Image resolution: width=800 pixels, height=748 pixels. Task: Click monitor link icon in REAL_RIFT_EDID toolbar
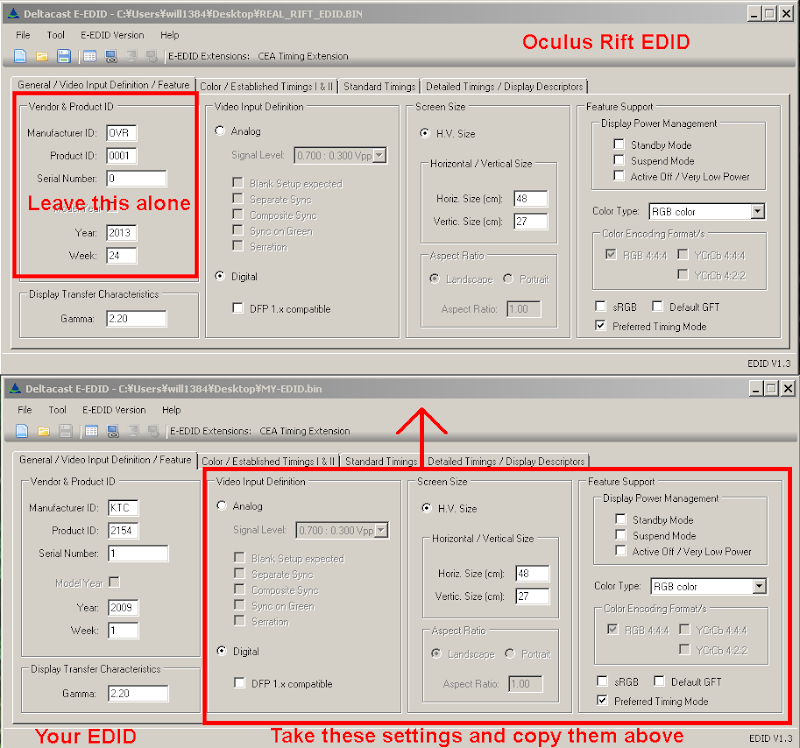pos(111,56)
